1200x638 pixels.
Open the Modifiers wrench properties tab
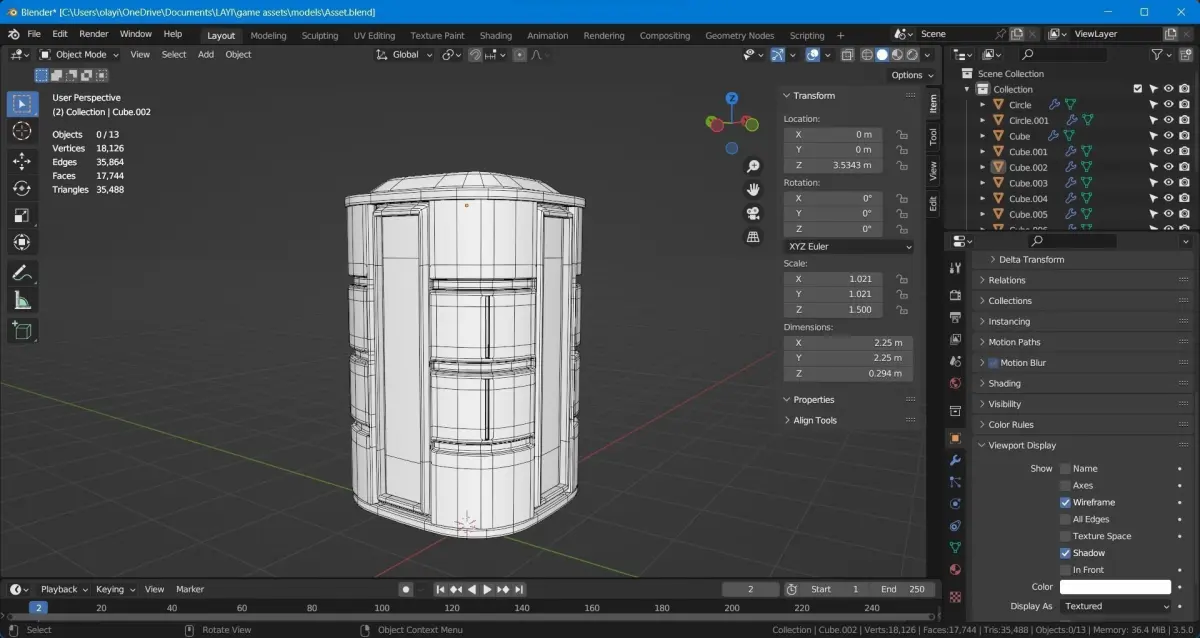(x=955, y=460)
